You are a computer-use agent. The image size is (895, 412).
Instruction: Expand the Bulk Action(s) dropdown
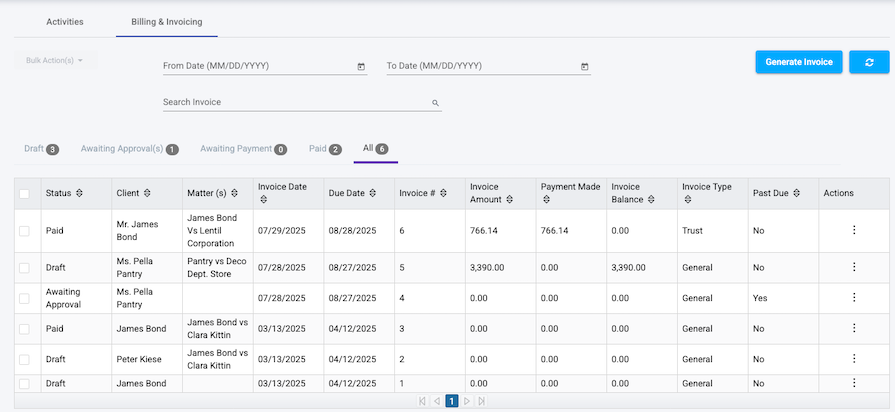(55, 60)
